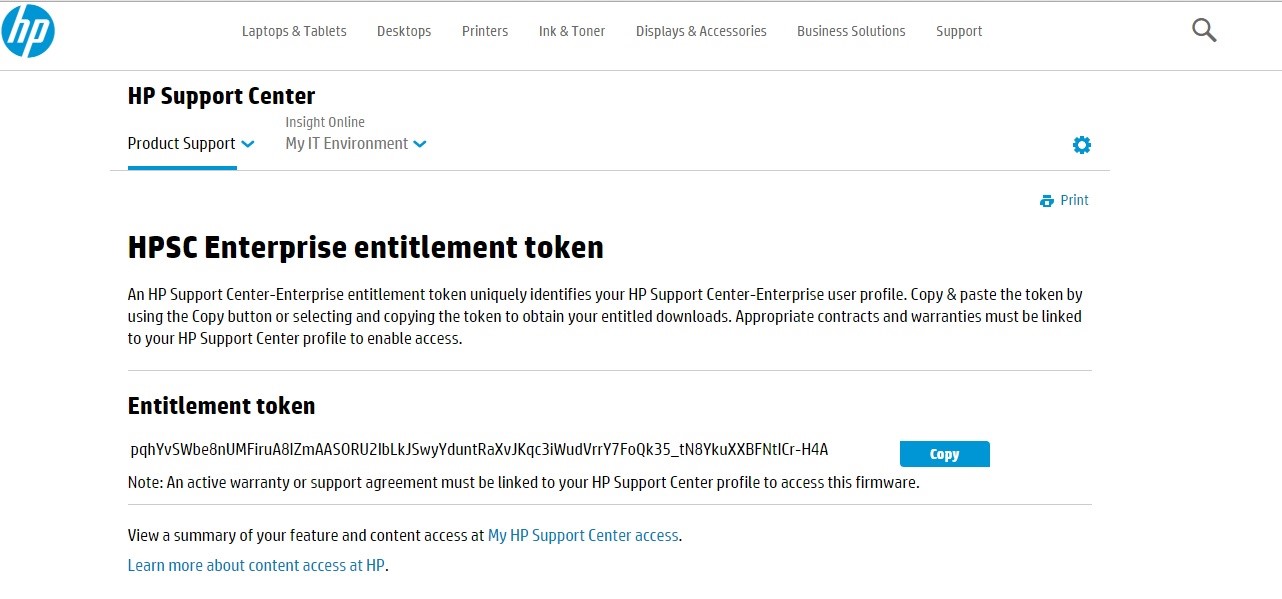
Task: Click the HP logo
Action: click(x=28, y=31)
